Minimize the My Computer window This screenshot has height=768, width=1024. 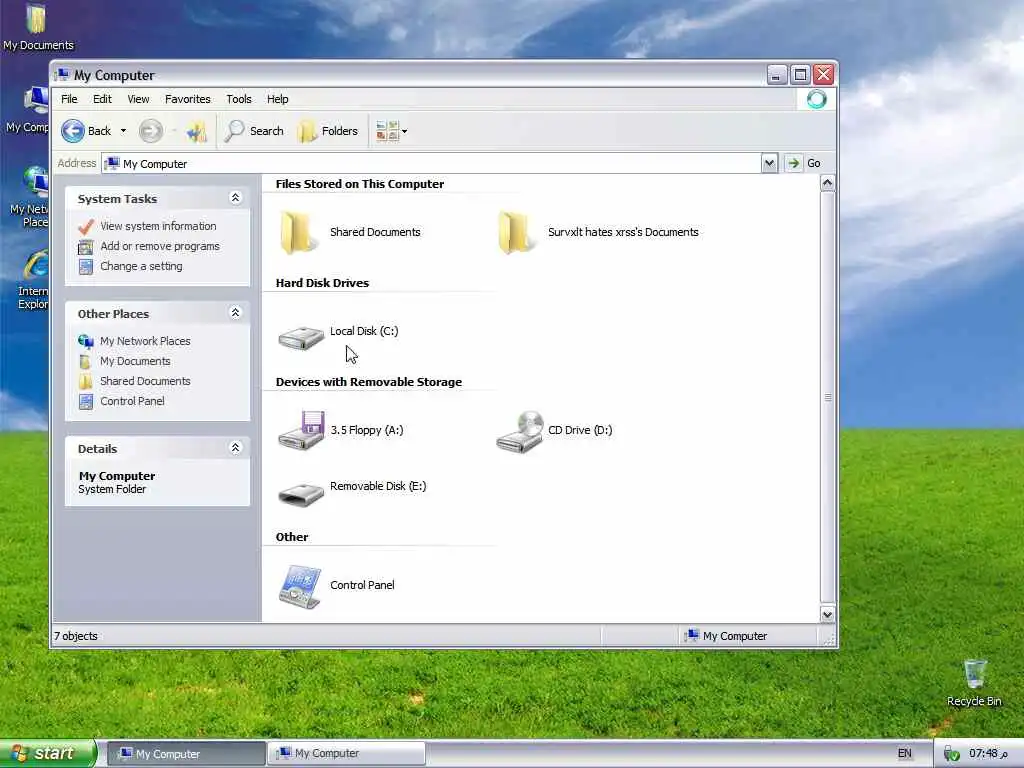776,75
